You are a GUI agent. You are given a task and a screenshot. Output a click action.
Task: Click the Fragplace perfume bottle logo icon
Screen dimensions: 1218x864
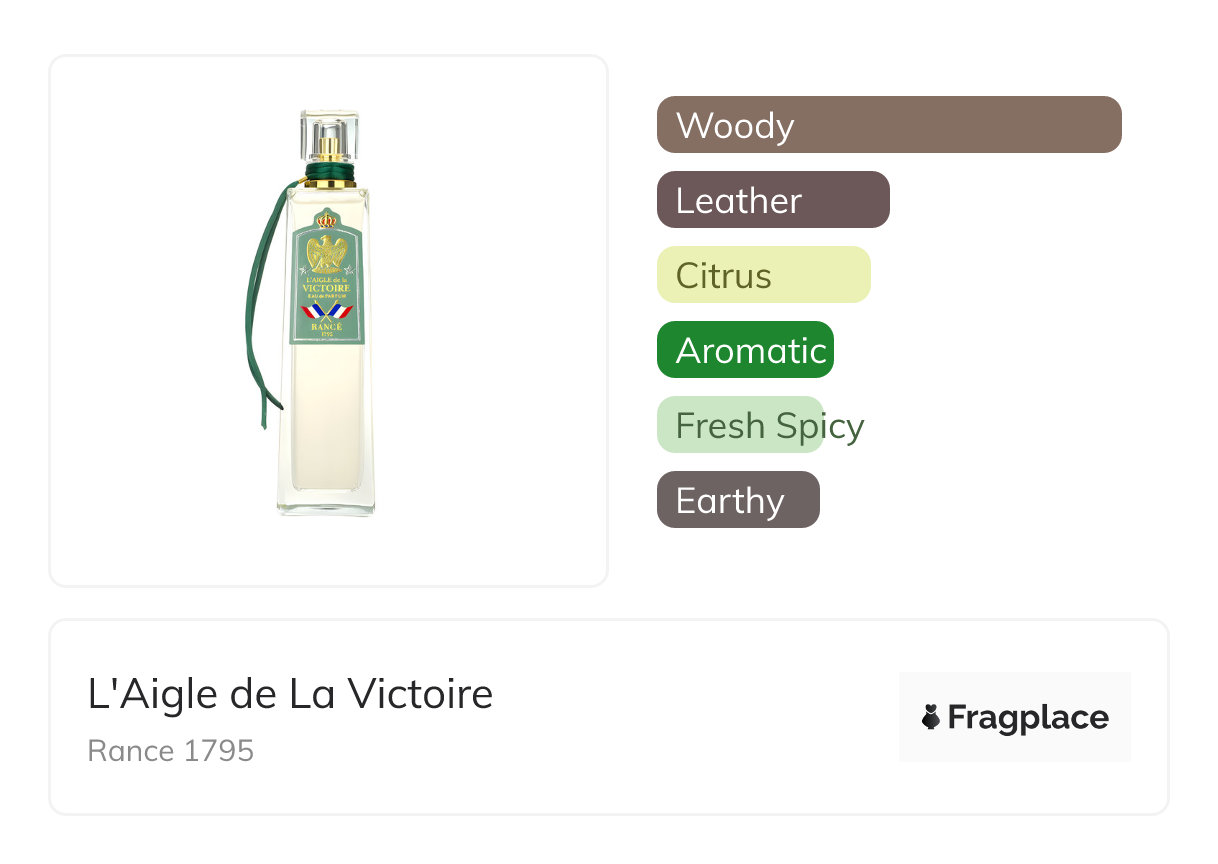point(931,717)
